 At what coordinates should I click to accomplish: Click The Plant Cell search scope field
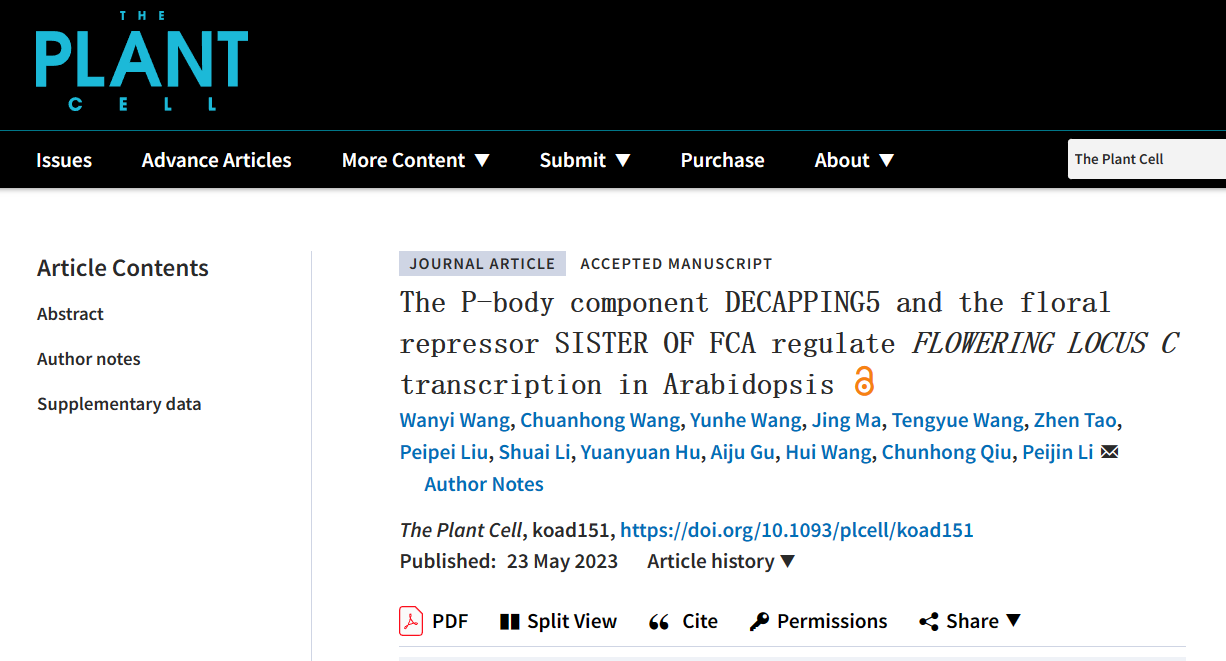(1146, 159)
